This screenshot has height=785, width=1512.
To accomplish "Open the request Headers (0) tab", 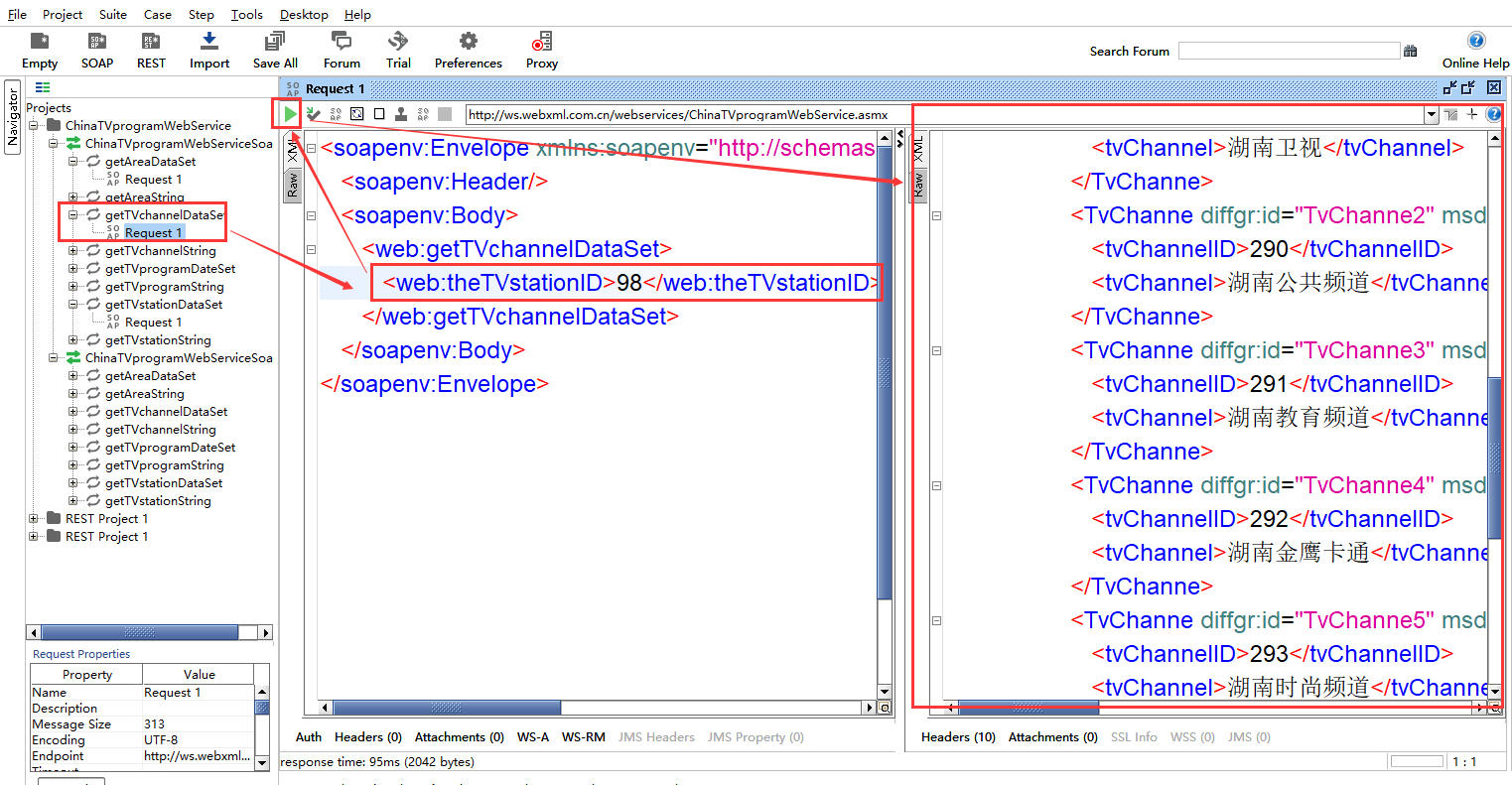I will 367,737.
